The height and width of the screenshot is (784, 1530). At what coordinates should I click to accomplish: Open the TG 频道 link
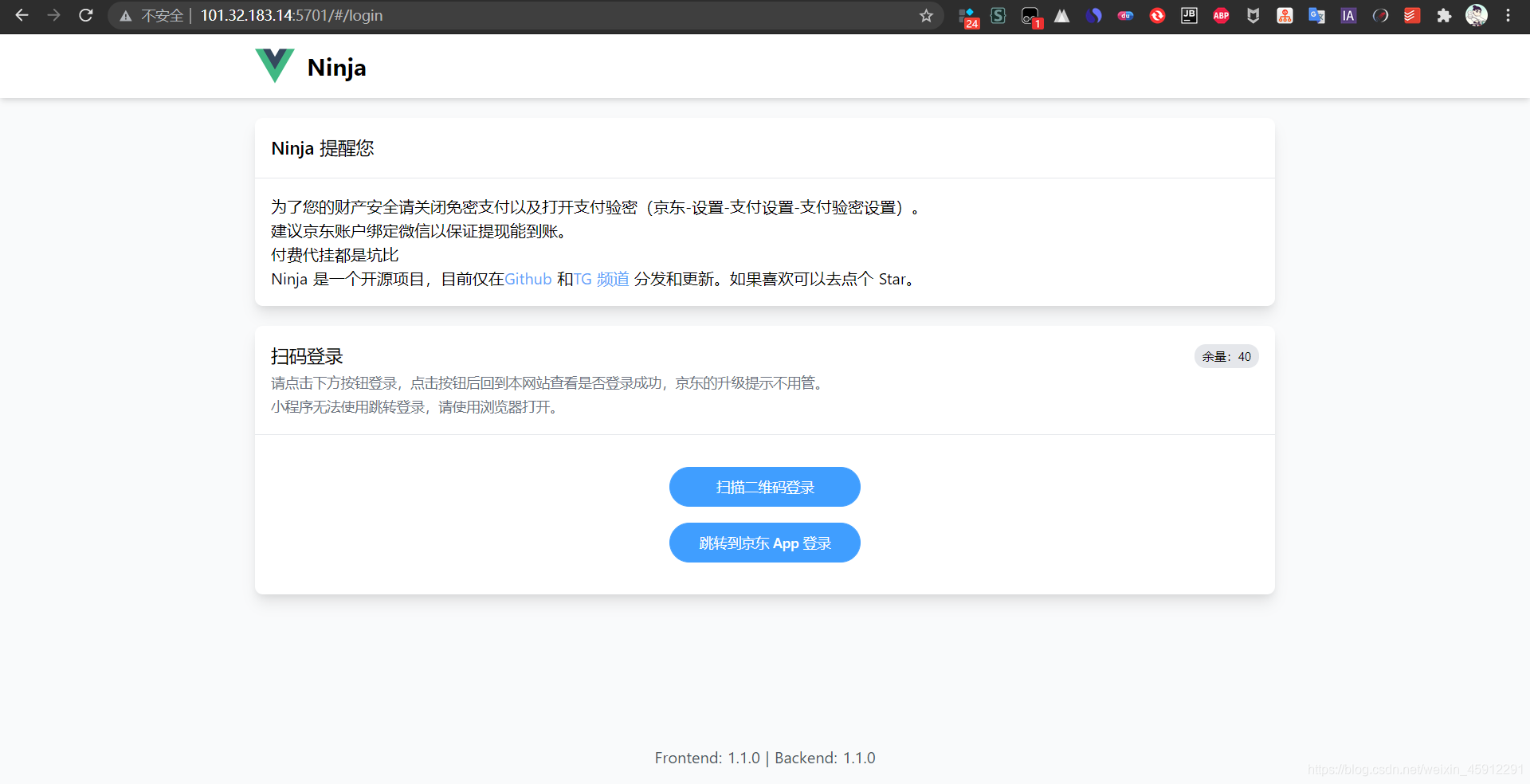[x=600, y=279]
